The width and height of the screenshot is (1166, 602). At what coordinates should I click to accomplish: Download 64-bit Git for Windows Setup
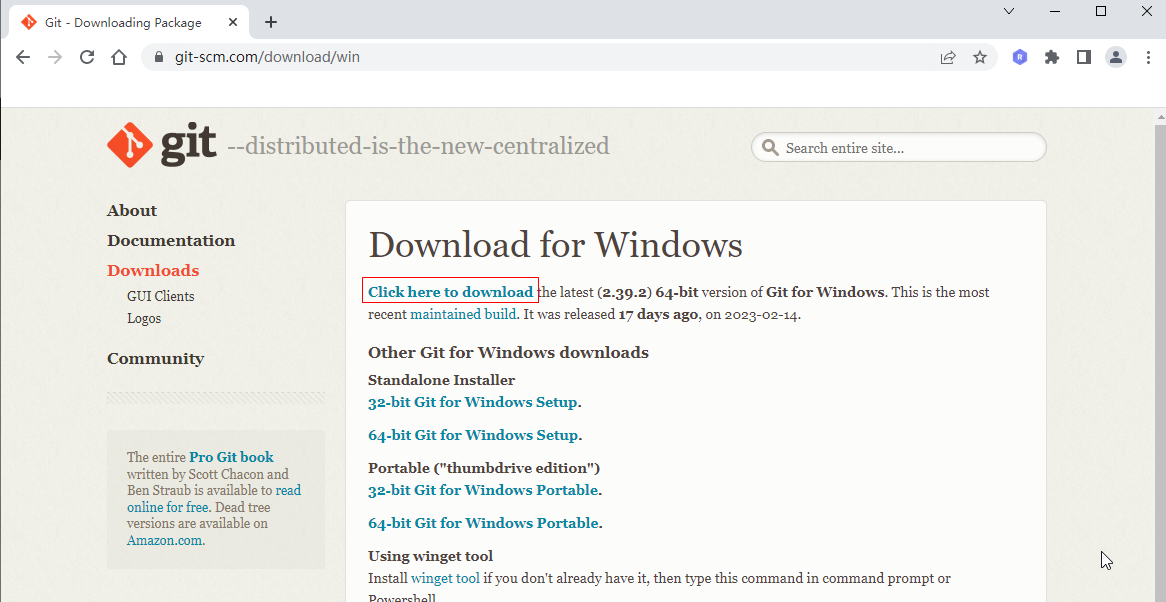click(x=473, y=435)
